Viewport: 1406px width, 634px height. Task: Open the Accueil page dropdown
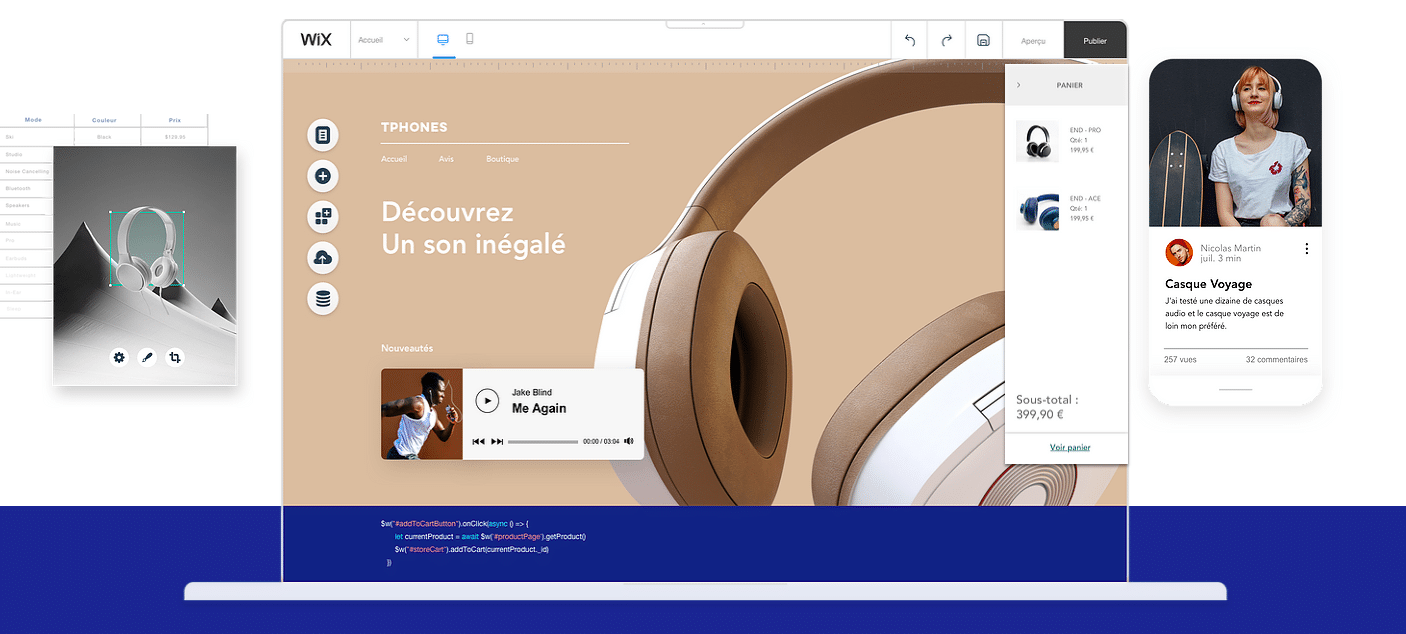pos(384,39)
